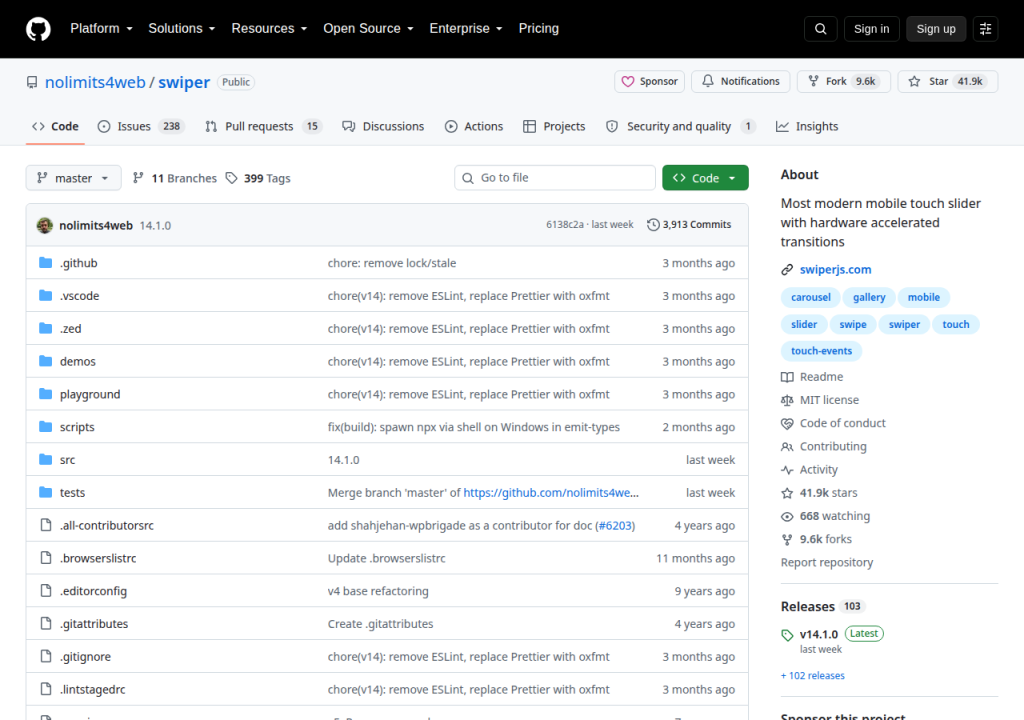Open the .gitattributes file
The image size is (1024, 720).
(x=94, y=624)
